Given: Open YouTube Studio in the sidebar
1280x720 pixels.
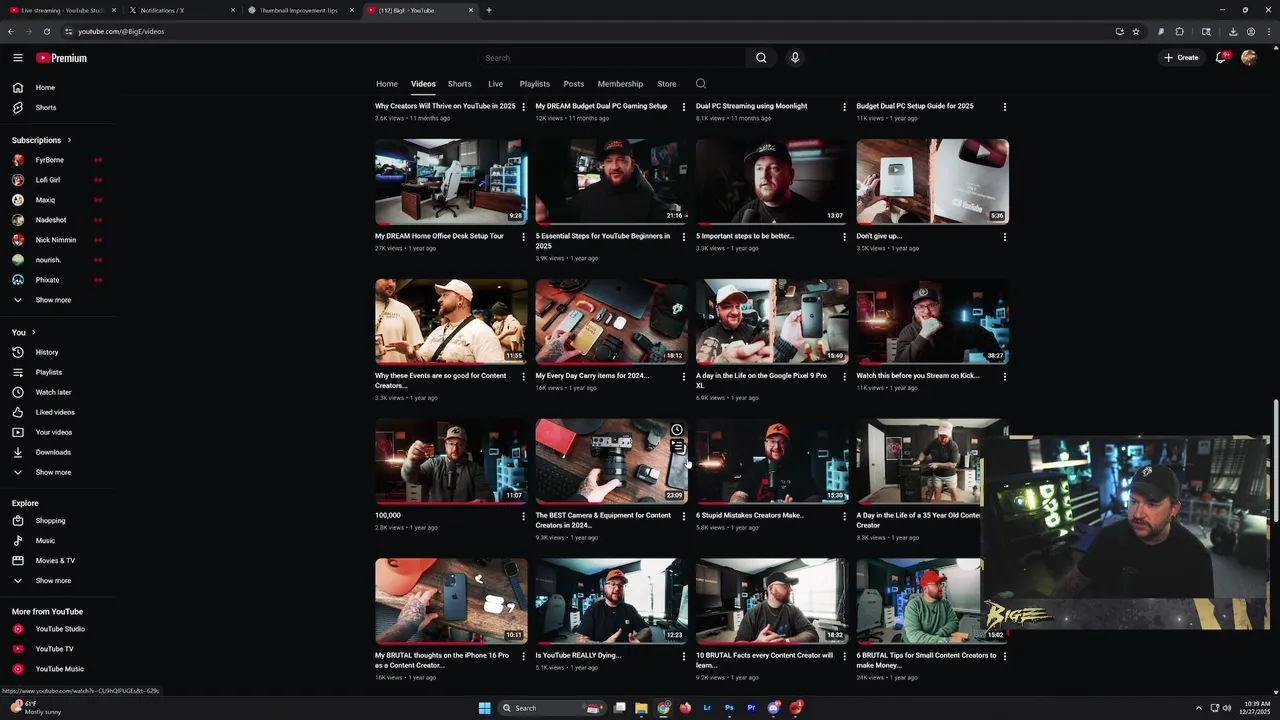Looking at the screenshot, I should 58,629.
